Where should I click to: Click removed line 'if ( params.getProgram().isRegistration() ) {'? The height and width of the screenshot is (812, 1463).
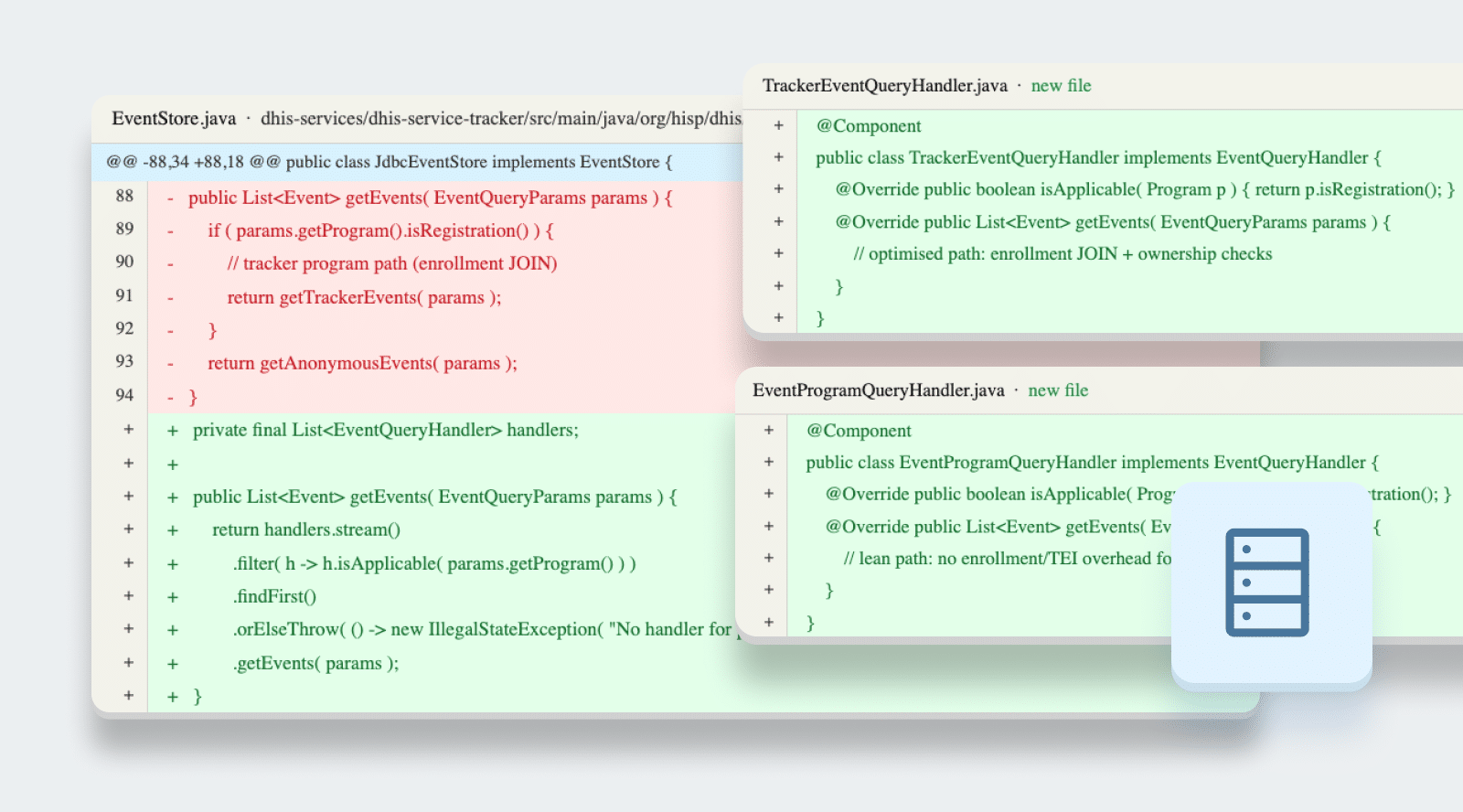coord(380,230)
